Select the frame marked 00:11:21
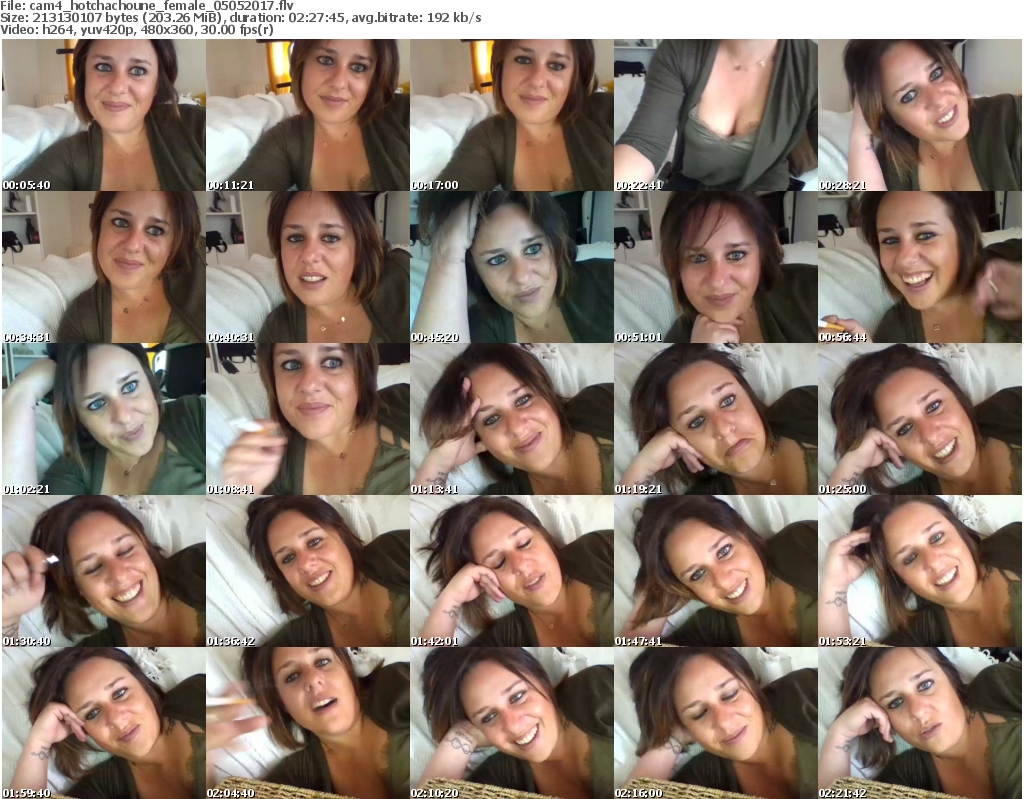 [307, 115]
